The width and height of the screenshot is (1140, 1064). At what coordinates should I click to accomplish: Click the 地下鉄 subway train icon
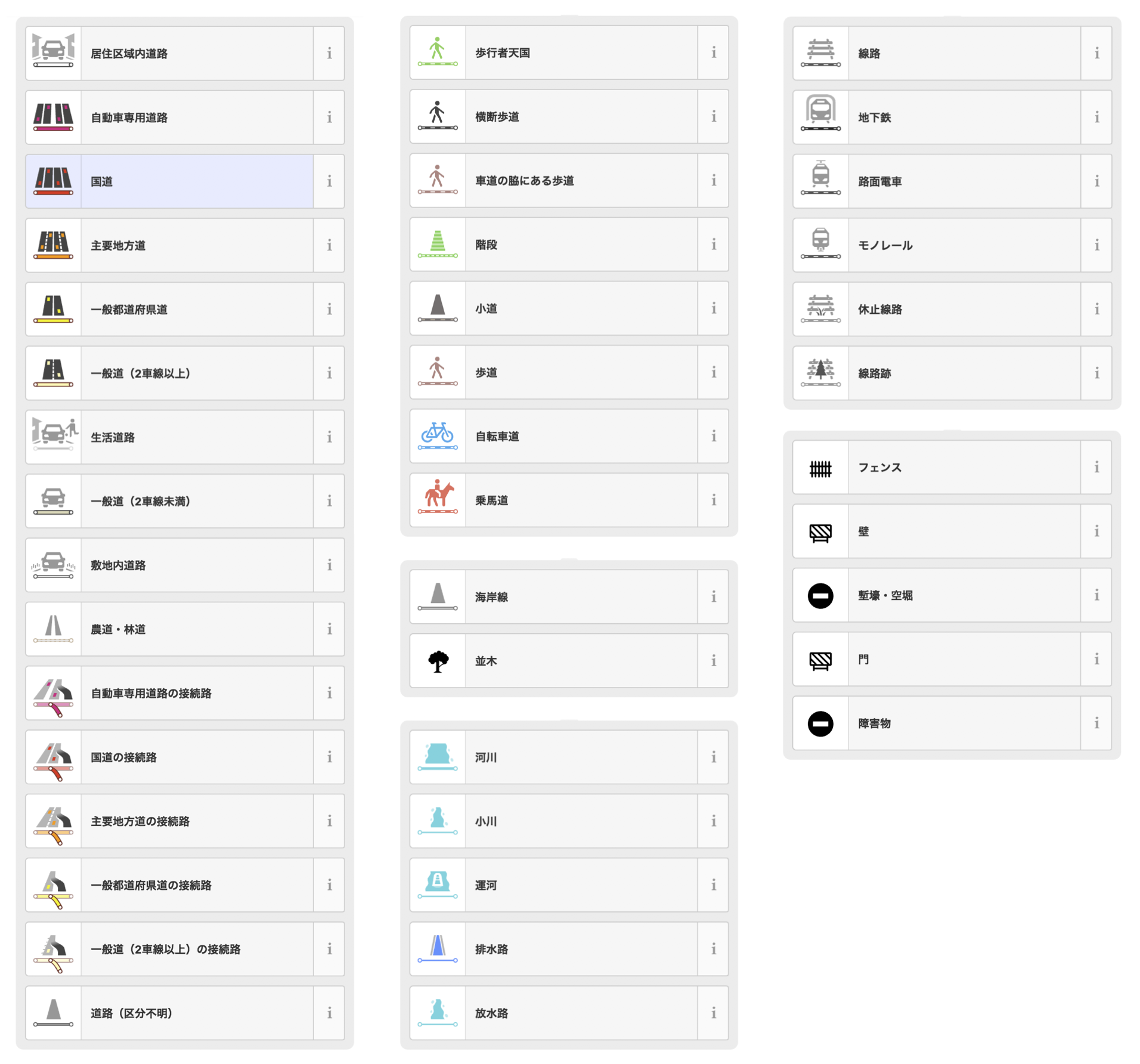[820, 113]
